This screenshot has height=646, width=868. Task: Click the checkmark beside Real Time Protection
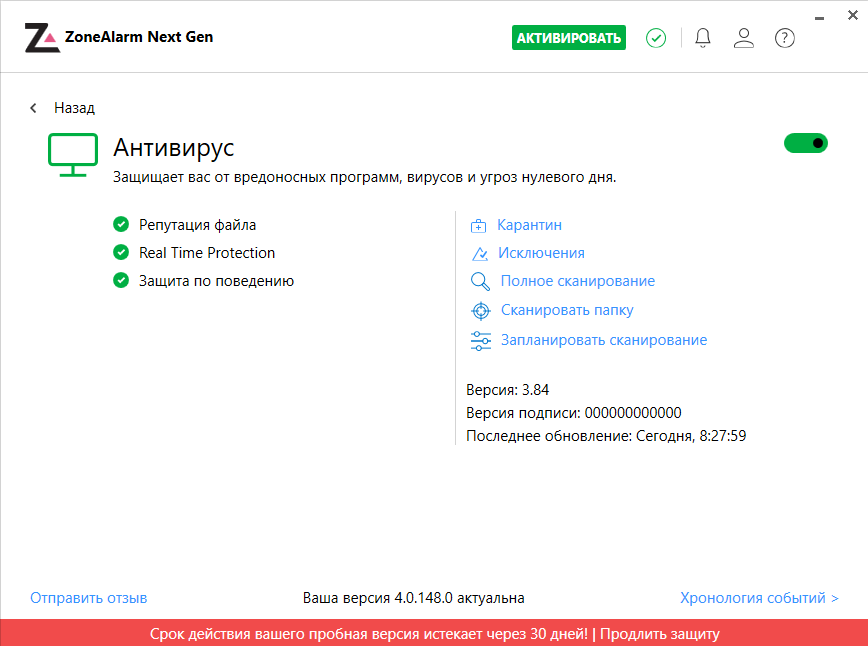121,252
